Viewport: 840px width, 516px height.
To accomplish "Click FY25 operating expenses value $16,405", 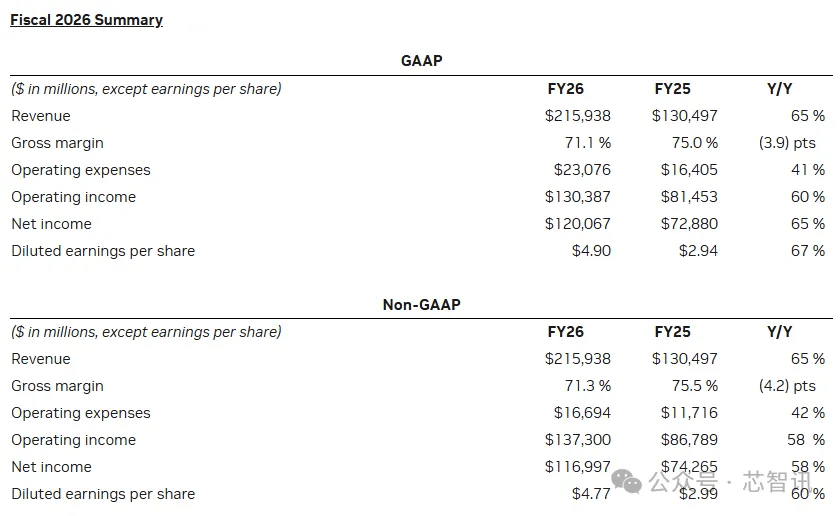I will click(689, 170).
